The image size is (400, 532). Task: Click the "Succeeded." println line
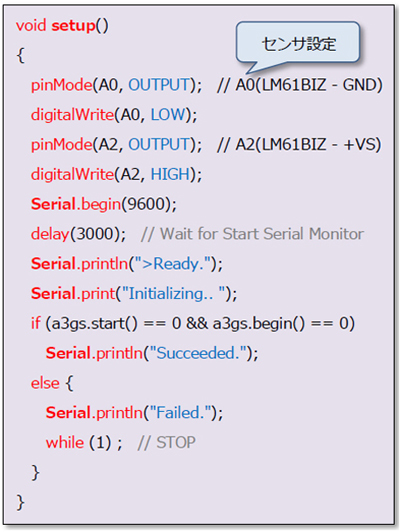point(152,353)
